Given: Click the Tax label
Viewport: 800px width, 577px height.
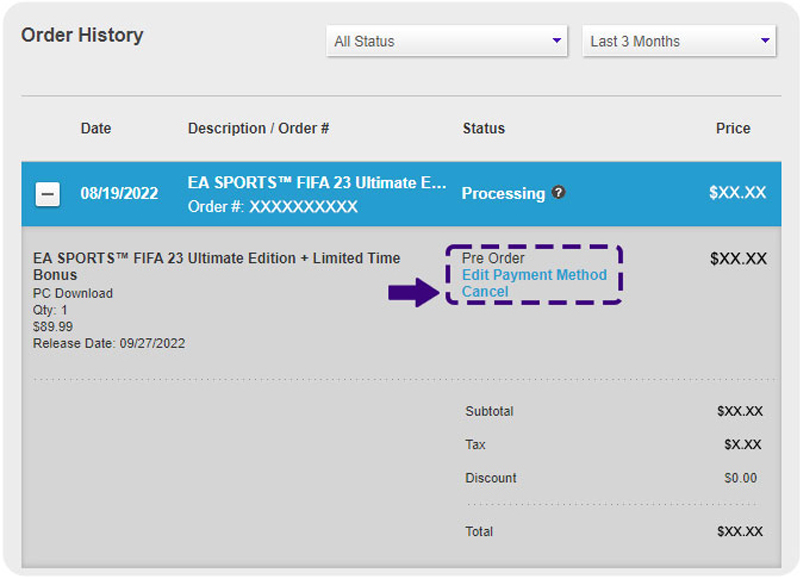Looking at the screenshot, I should [476, 445].
